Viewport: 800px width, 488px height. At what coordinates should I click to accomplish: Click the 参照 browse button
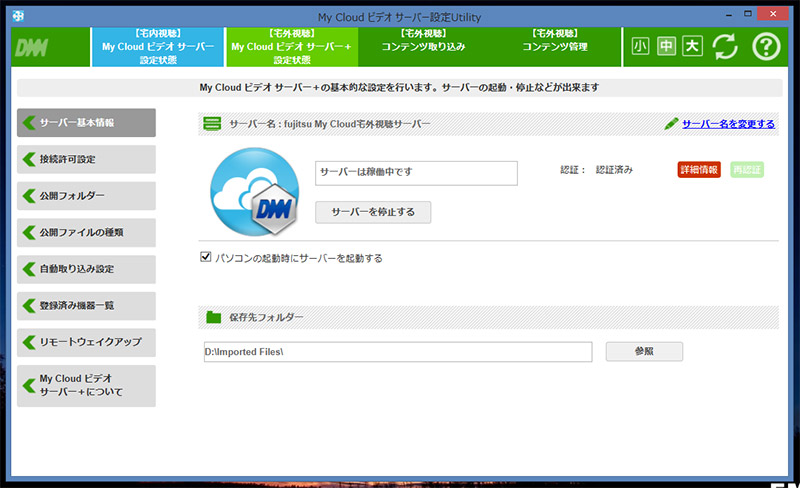644,352
